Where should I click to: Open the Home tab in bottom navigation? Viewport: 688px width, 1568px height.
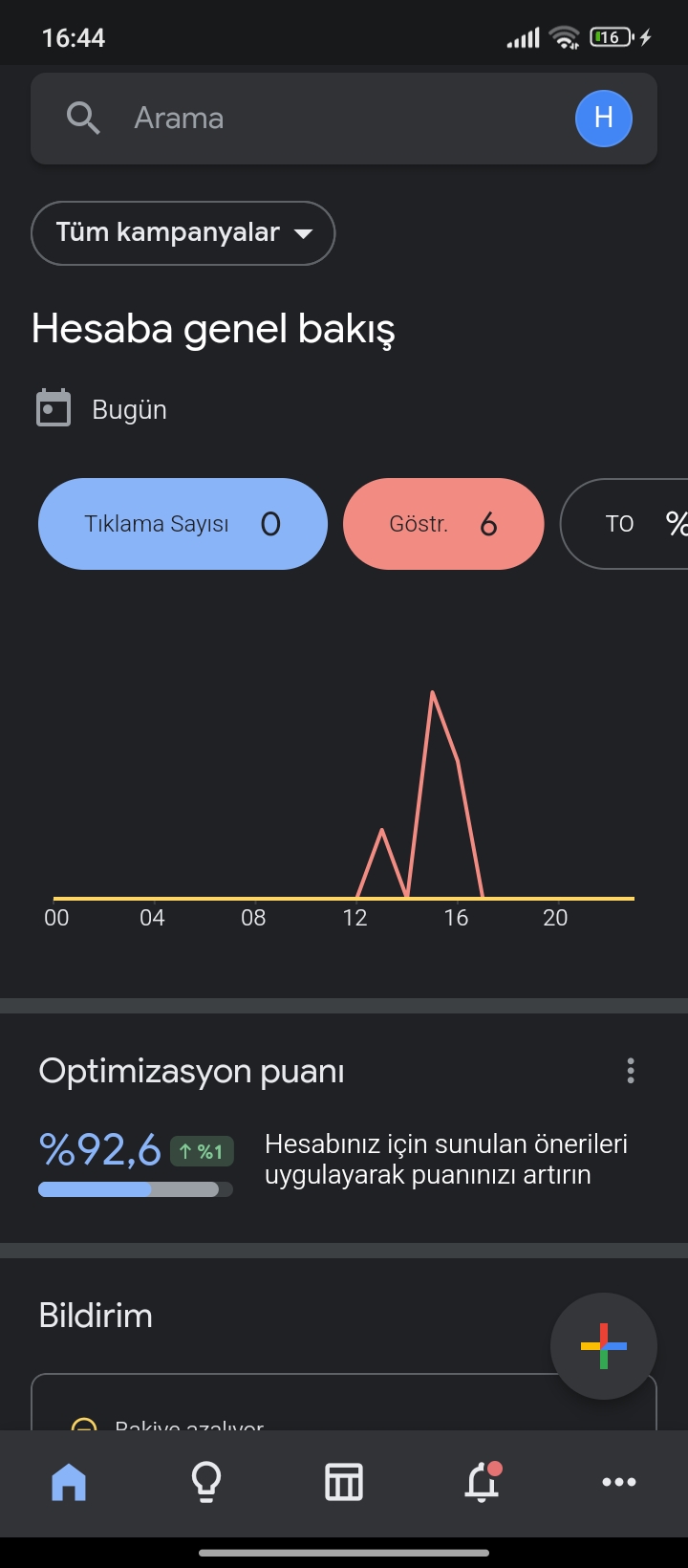(69, 1482)
